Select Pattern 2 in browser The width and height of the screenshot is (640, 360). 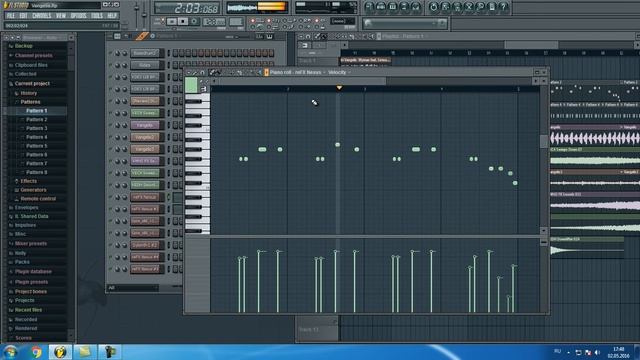(x=36, y=120)
